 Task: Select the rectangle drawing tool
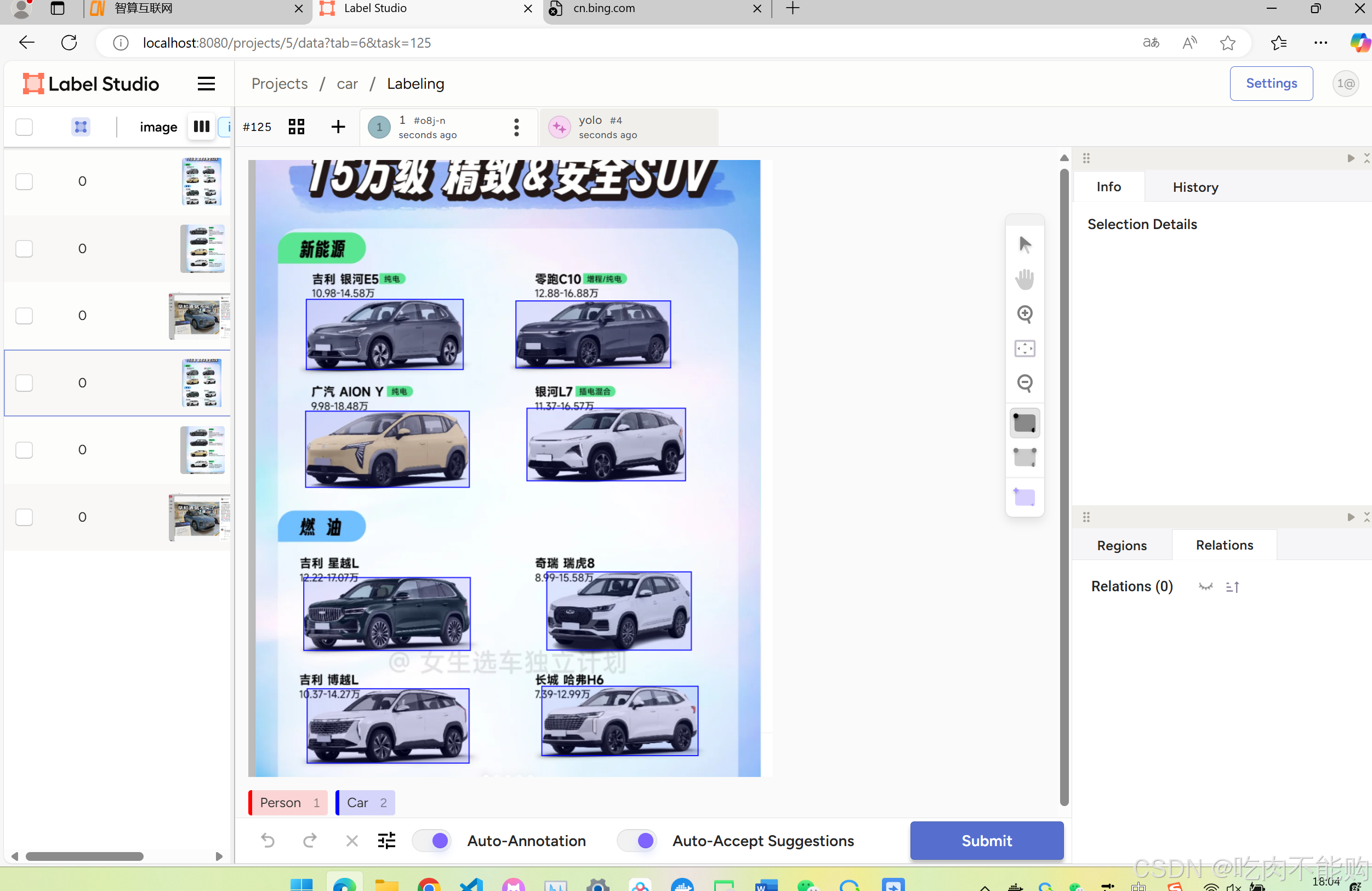pos(1024,423)
